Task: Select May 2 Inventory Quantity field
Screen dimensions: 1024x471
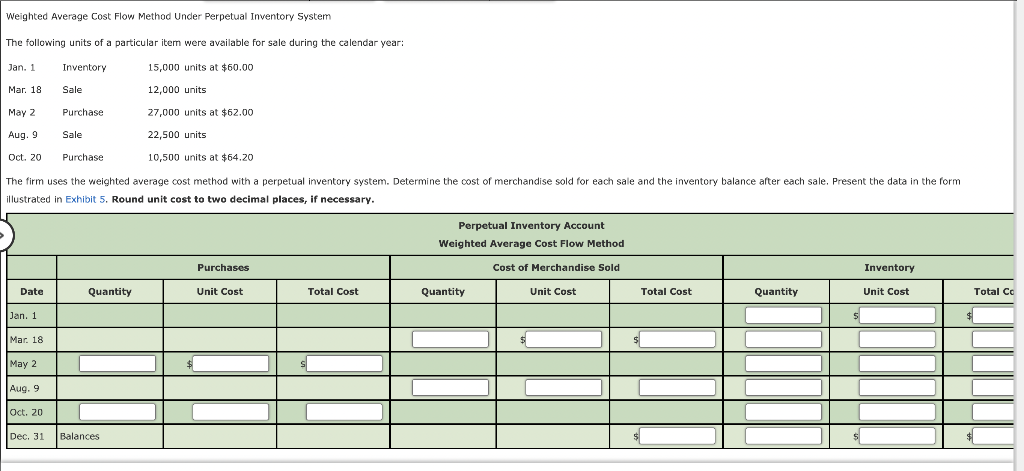Action: pos(783,364)
